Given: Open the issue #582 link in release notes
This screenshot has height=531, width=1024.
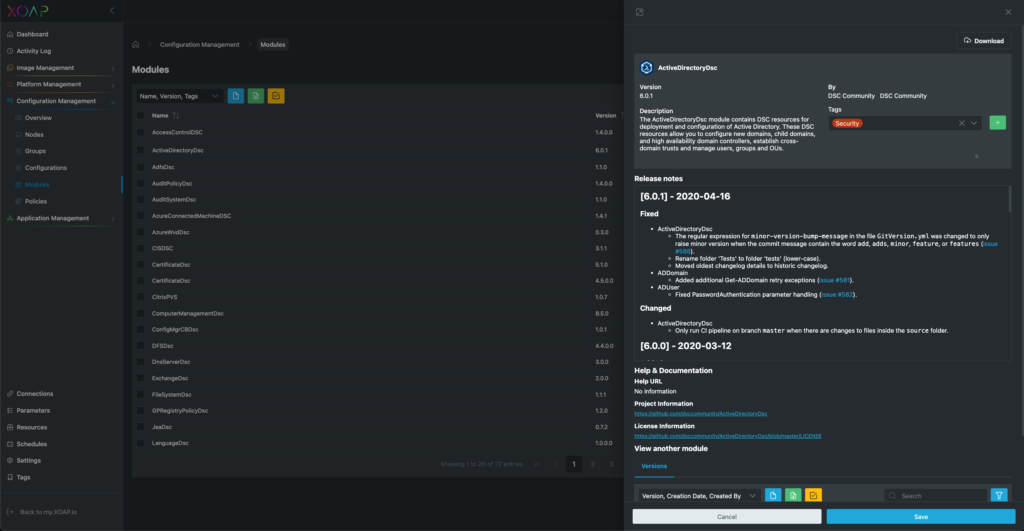Looking at the screenshot, I should point(838,295).
